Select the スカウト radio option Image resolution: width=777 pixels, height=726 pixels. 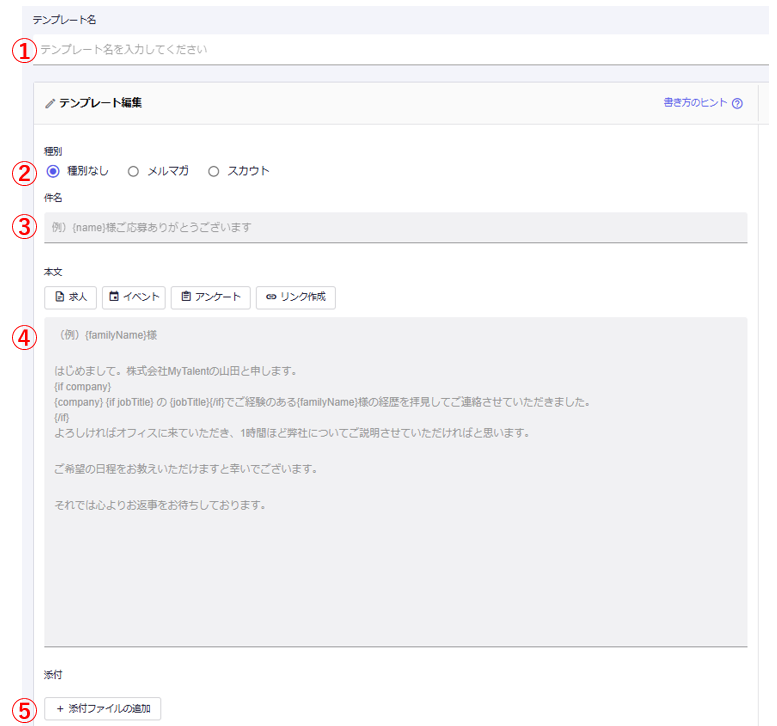(x=213, y=171)
